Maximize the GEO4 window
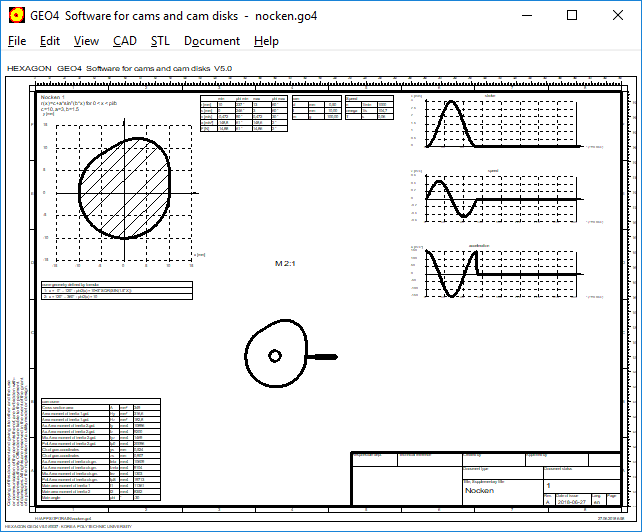Viewport: 642px width, 532px height. click(x=572, y=15)
